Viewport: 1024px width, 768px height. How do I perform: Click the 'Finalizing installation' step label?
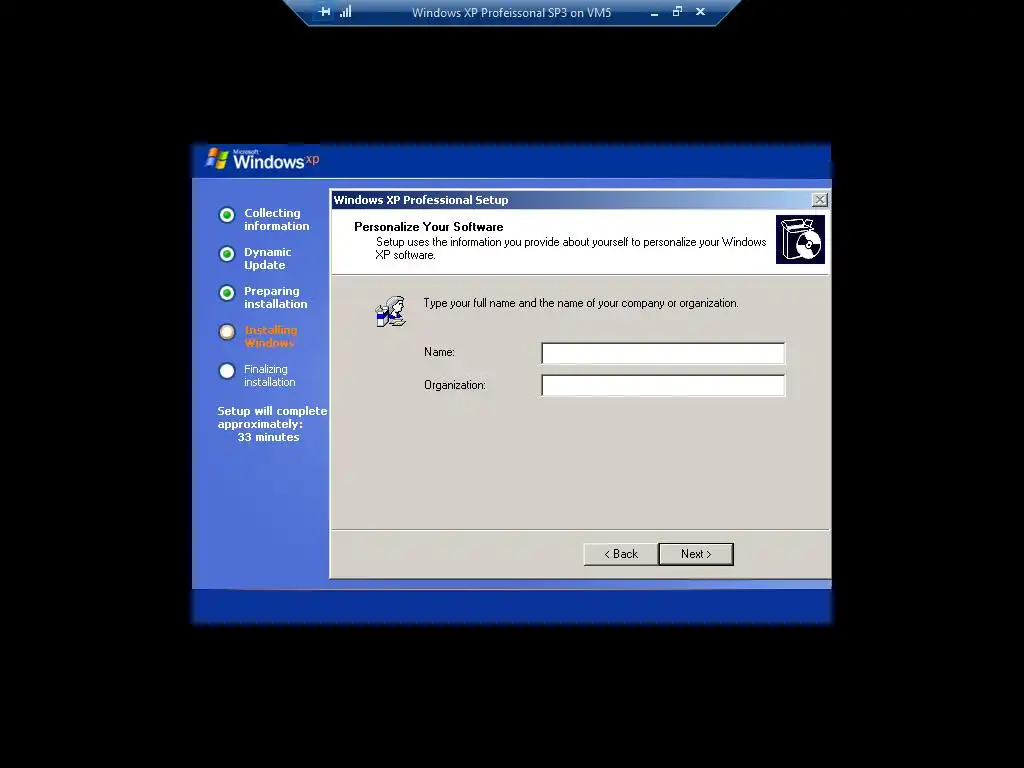[270, 376]
